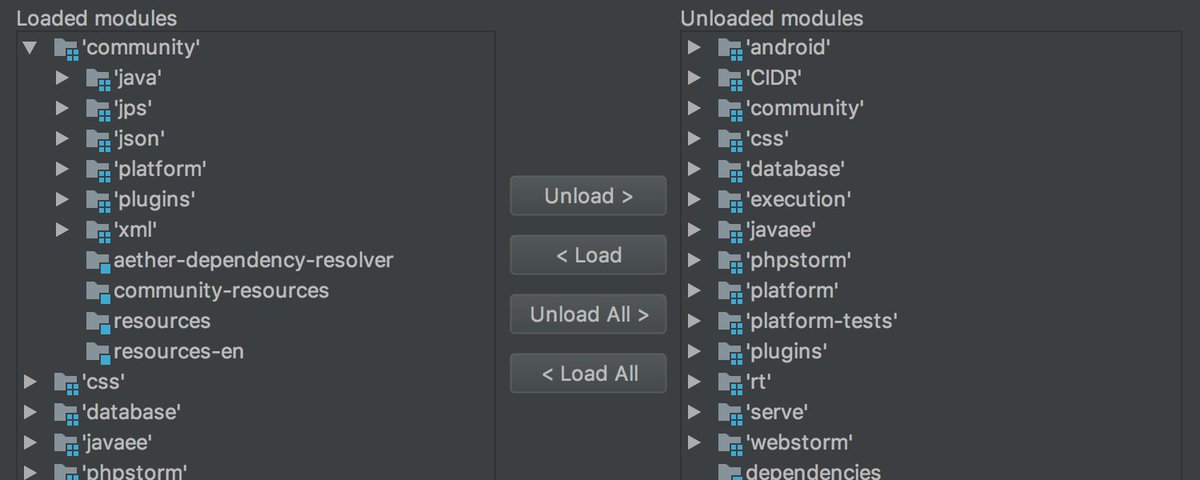Select 'community-resources' module name
Screen dimensions: 1200x480
click(221, 291)
